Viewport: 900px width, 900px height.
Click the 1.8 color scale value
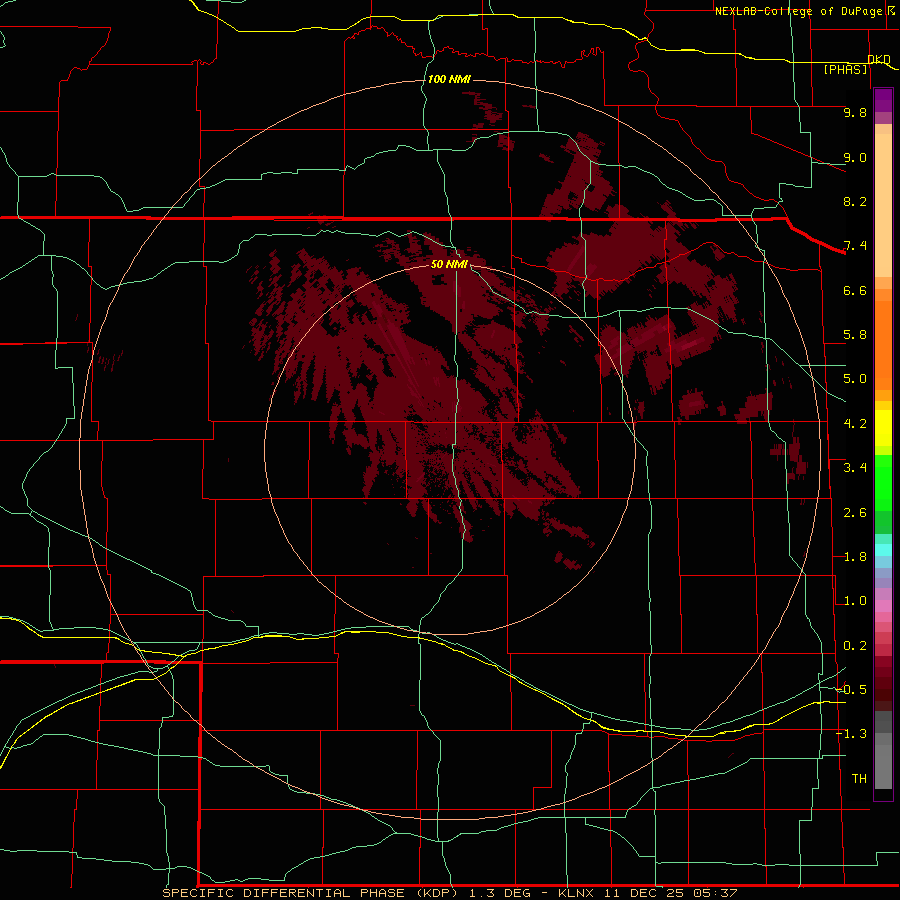click(855, 557)
